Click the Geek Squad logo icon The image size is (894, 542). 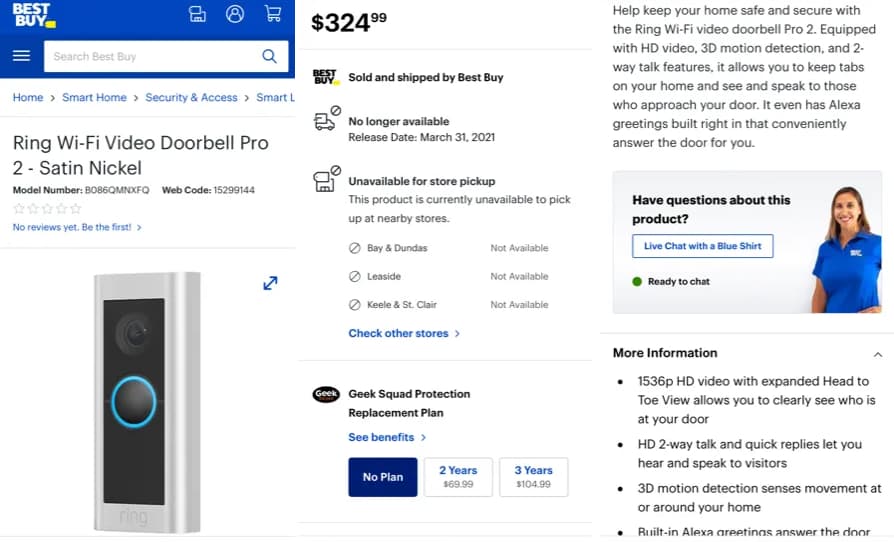pyautogui.click(x=326, y=395)
